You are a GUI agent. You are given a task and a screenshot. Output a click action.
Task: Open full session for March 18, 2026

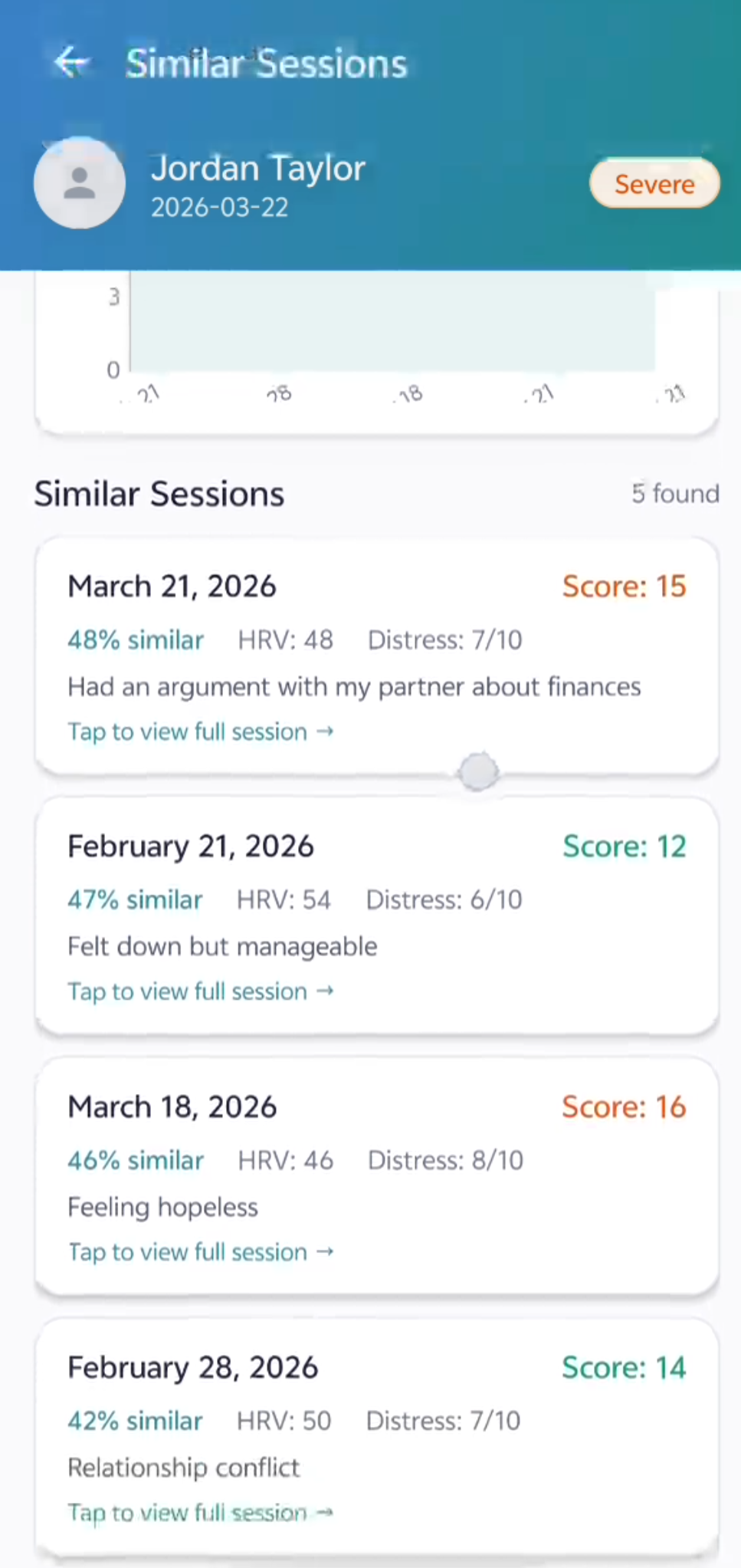(201, 1252)
